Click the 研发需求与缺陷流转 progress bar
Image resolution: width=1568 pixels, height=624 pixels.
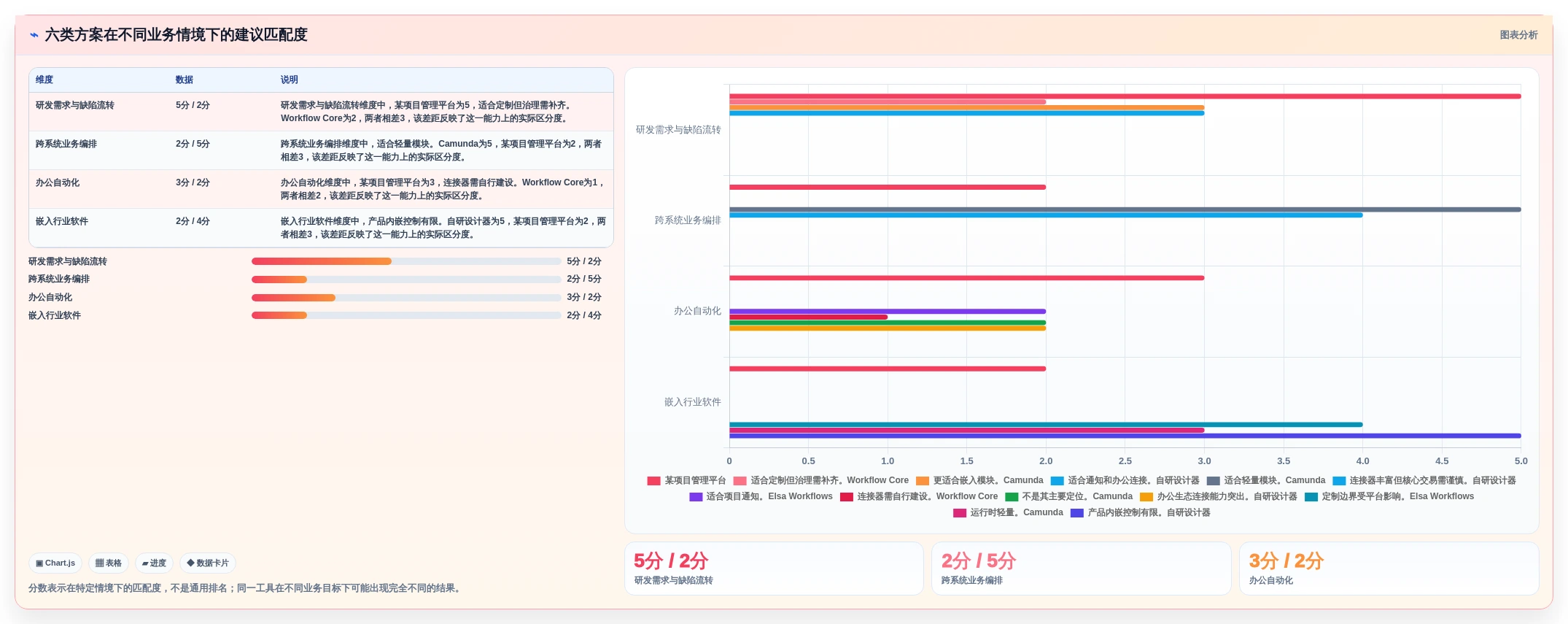tap(406, 261)
